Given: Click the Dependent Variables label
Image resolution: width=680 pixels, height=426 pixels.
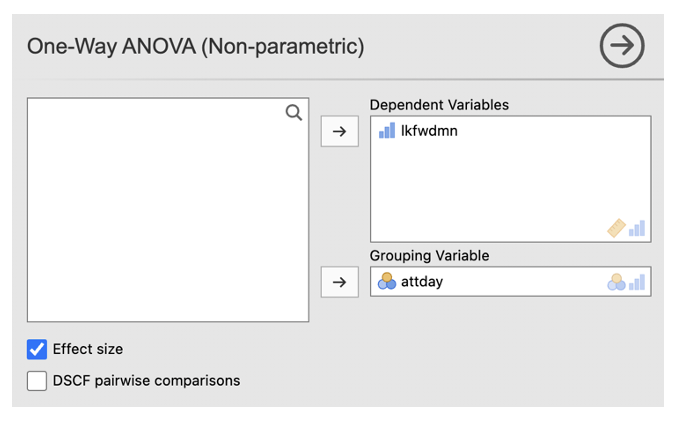Looking at the screenshot, I should (439, 105).
